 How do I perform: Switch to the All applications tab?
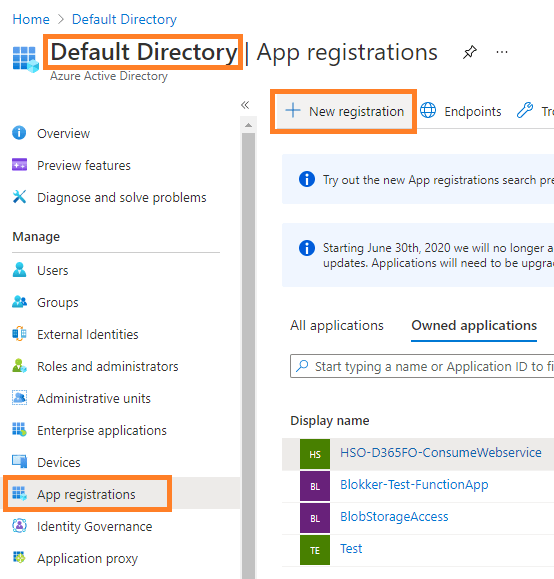coord(337,326)
